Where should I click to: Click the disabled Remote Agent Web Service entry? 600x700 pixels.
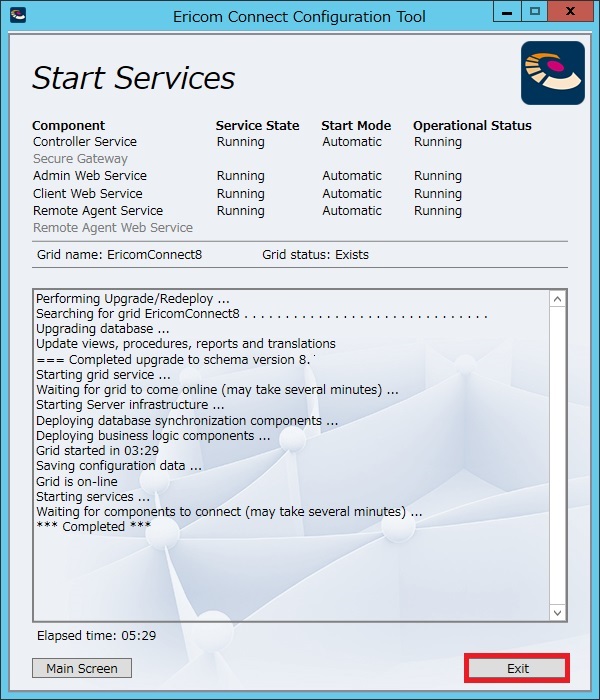click(113, 228)
